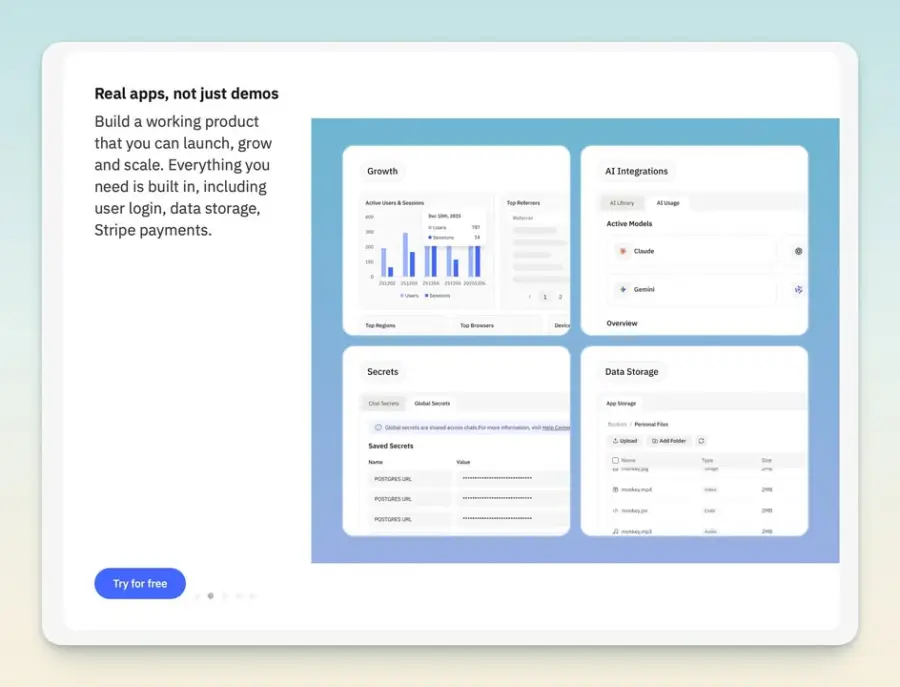900x687 pixels.
Task: Click the previous page arrow in Top Referrers
Action: pyautogui.click(x=529, y=297)
